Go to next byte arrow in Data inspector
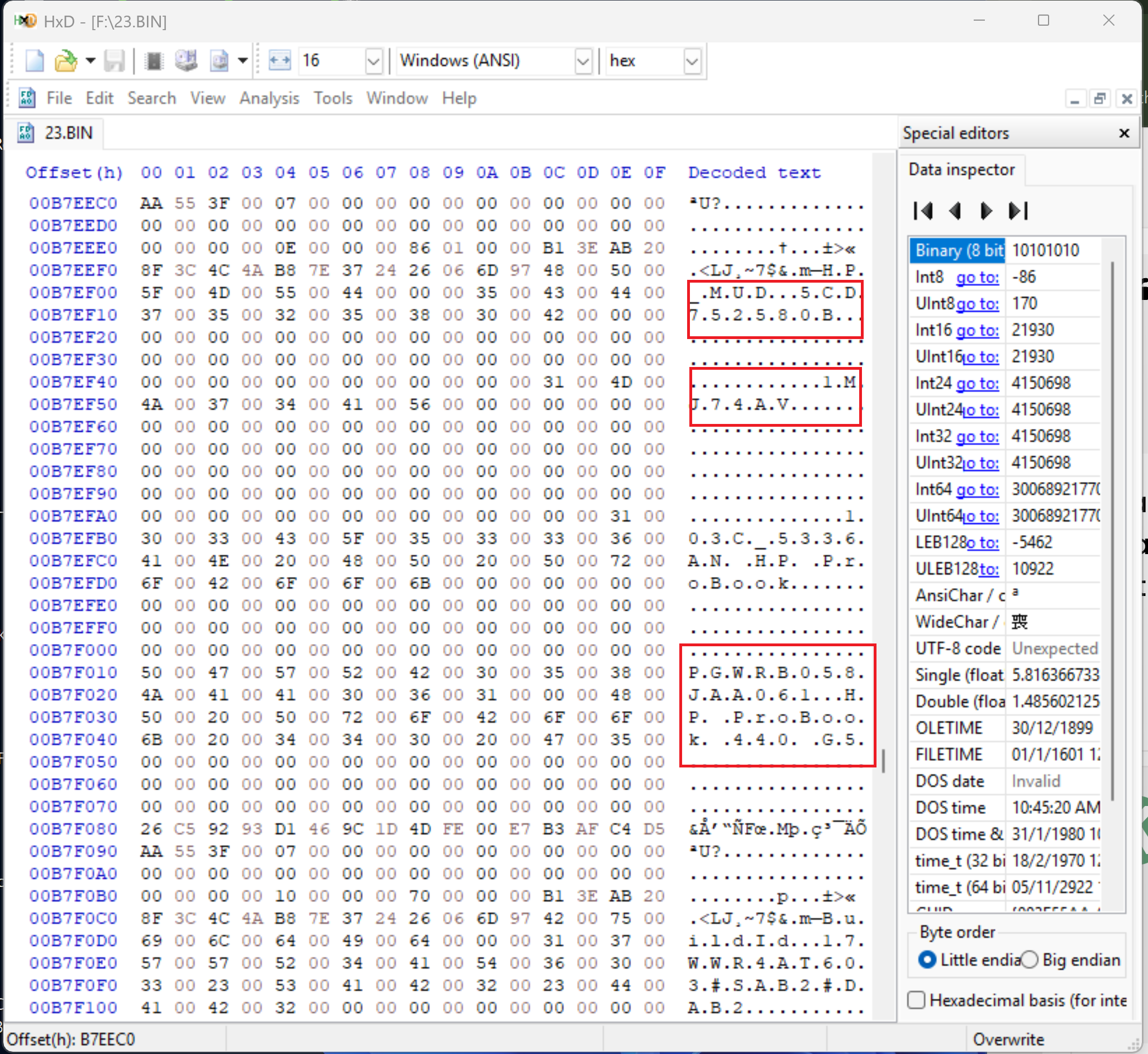Screen dimensions: 1148x1054 985,211
